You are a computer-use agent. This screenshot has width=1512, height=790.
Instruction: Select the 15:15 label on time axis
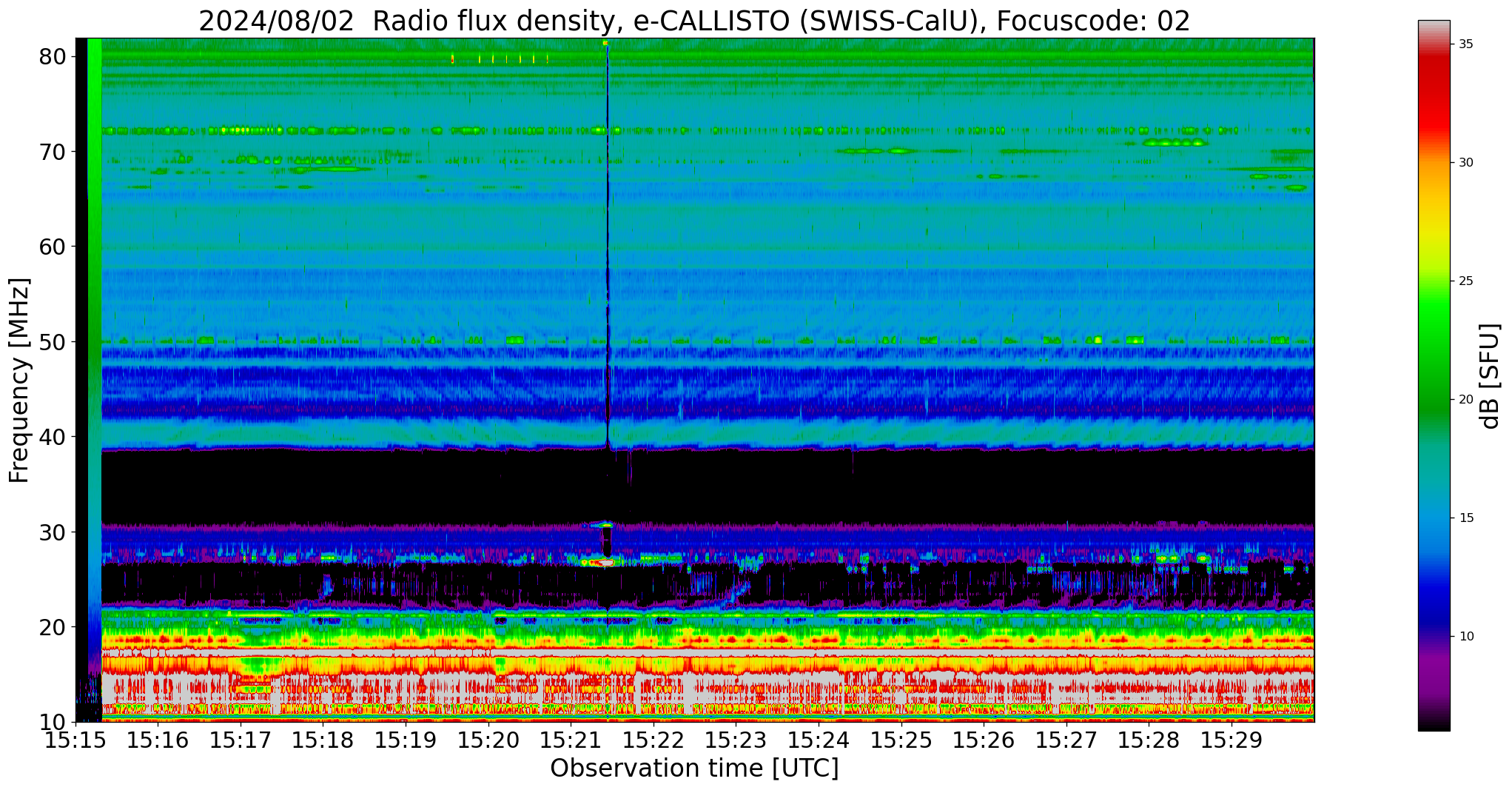coord(75,740)
